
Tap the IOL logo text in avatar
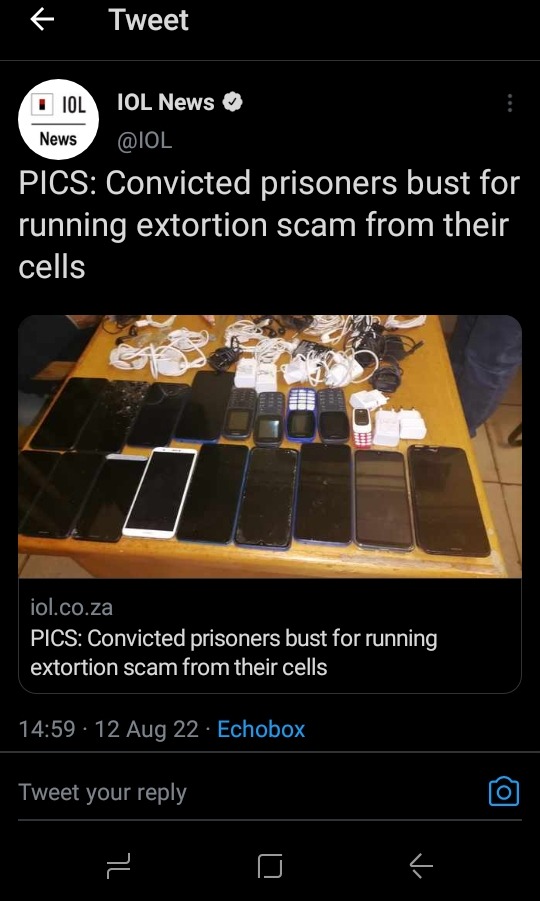(73, 105)
